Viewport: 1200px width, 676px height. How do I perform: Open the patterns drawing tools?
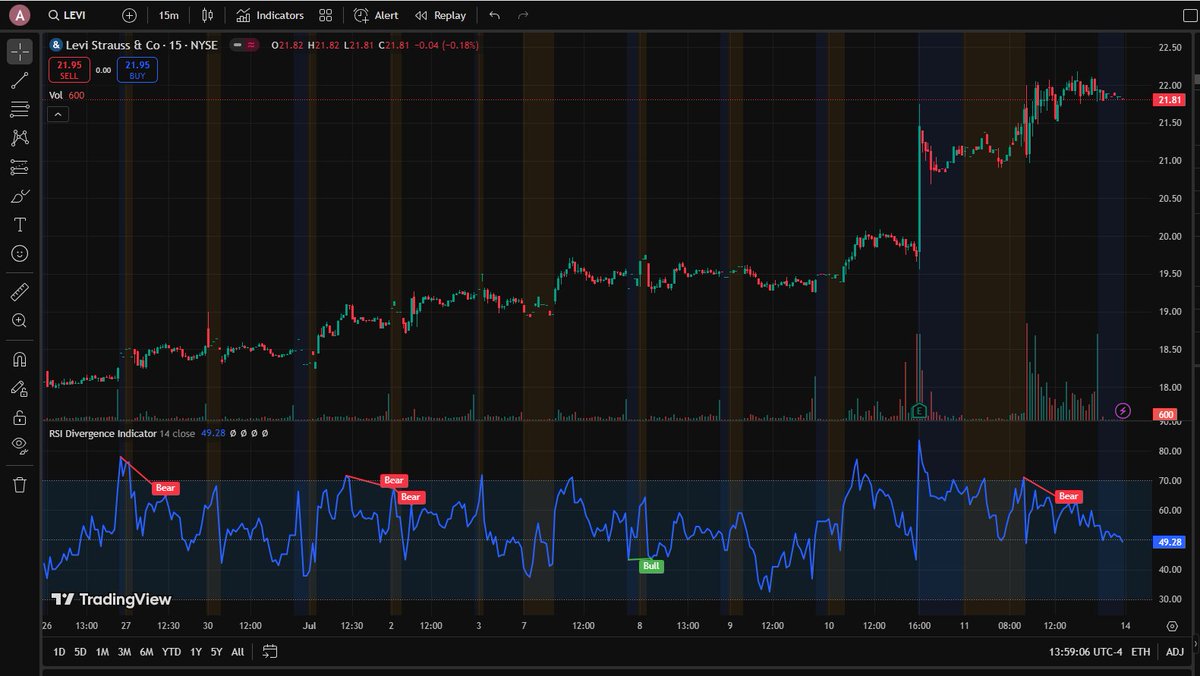point(20,138)
